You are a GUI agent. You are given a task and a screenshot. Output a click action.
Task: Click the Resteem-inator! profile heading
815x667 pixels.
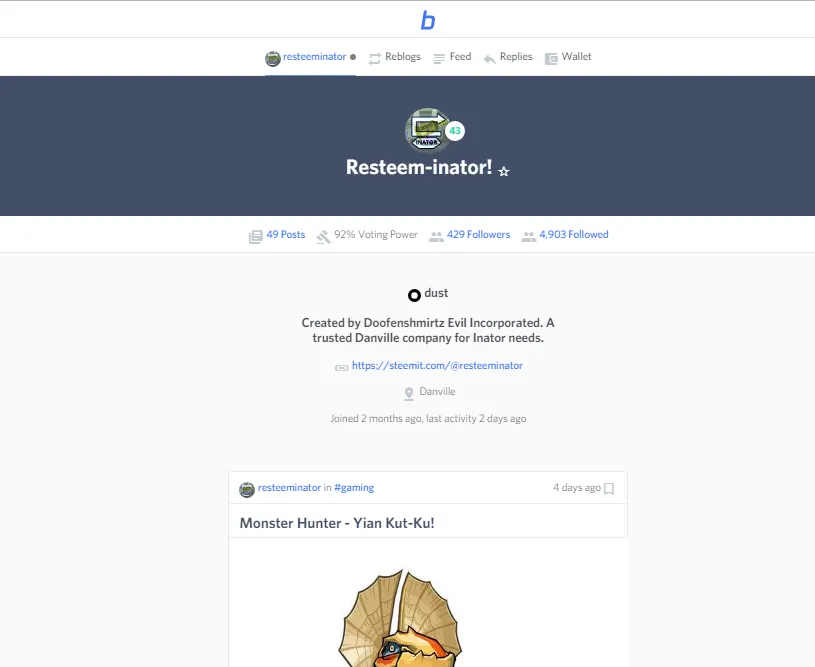[419, 167]
